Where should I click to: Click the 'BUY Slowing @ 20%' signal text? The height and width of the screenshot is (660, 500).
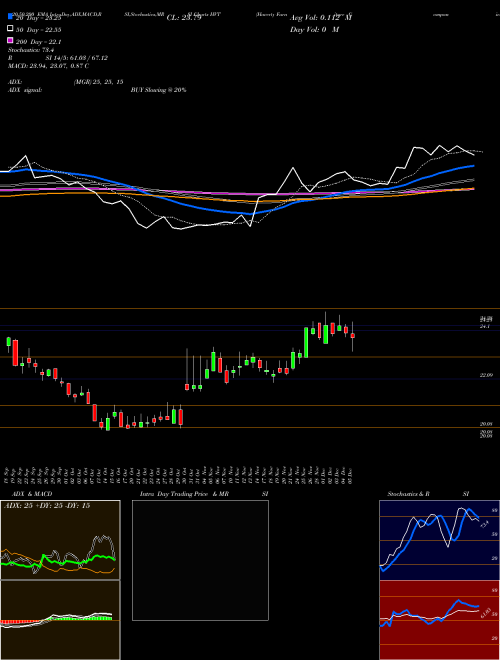(x=158, y=90)
